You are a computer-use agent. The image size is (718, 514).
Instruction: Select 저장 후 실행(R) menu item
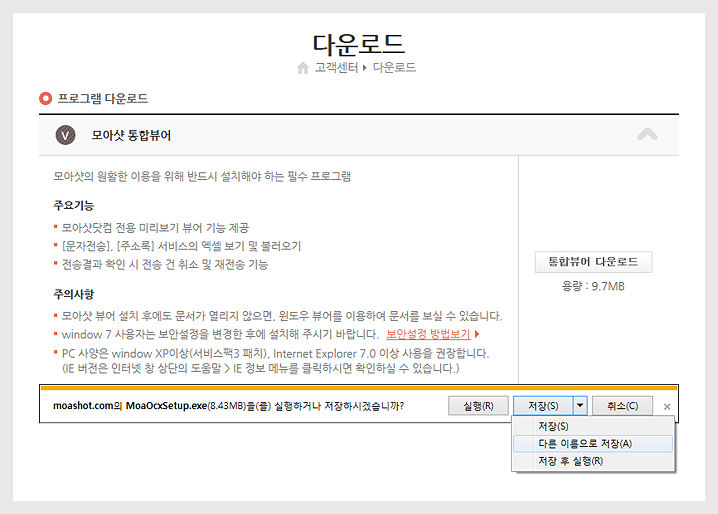593,461
